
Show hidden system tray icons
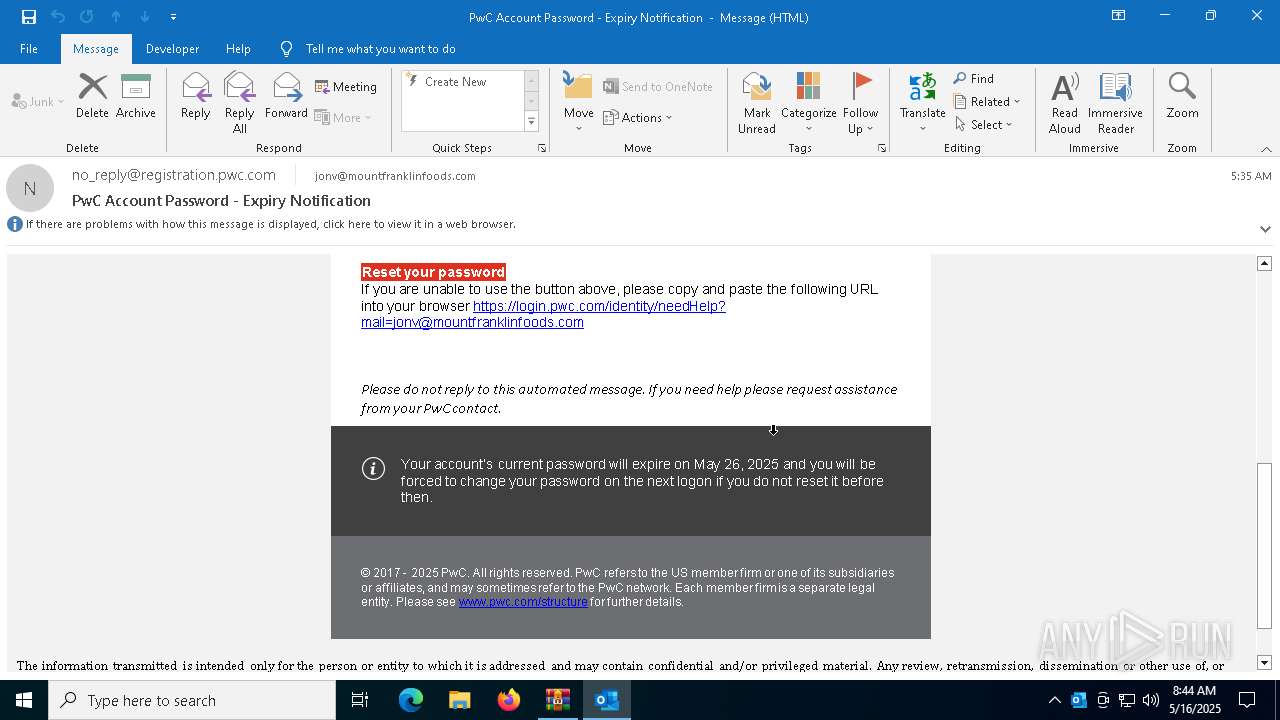1054,700
